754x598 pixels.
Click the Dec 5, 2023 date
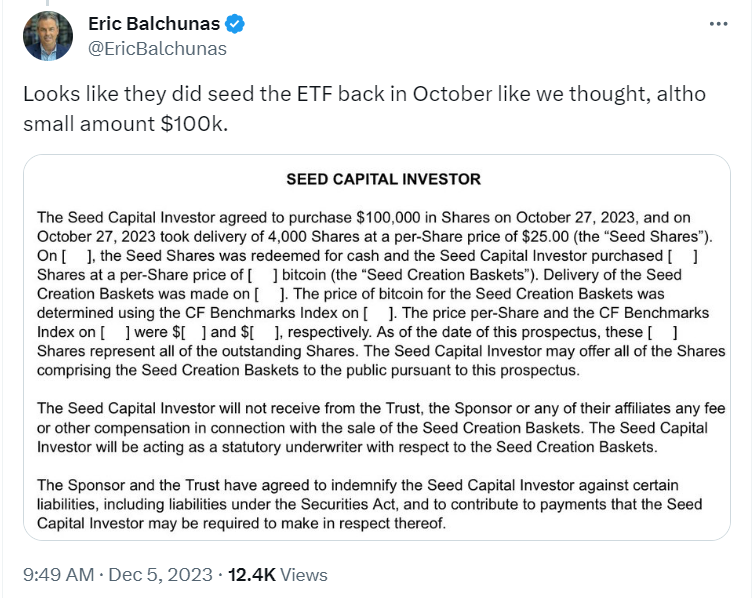pyautogui.click(x=158, y=575)
